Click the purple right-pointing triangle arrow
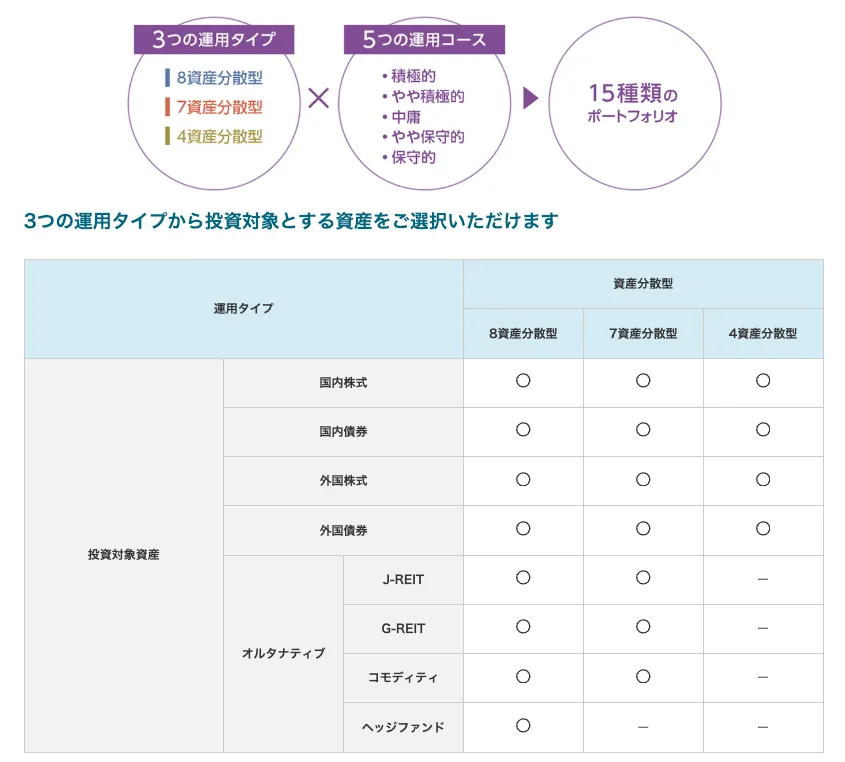Viewport: 845px width, 762px height. click(x=530, y=98)
